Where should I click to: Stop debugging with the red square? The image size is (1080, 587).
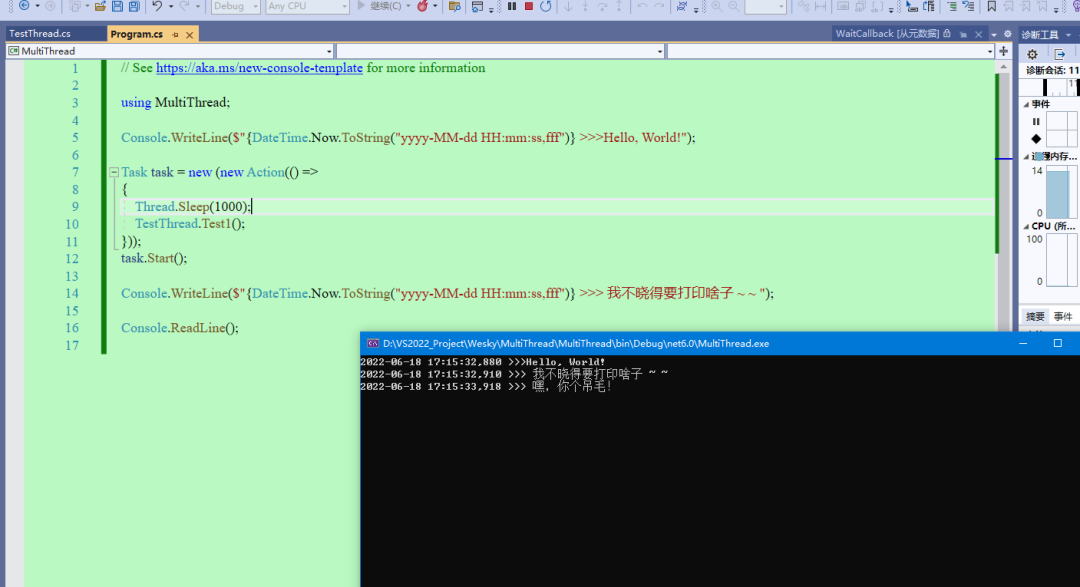[529, 6]
